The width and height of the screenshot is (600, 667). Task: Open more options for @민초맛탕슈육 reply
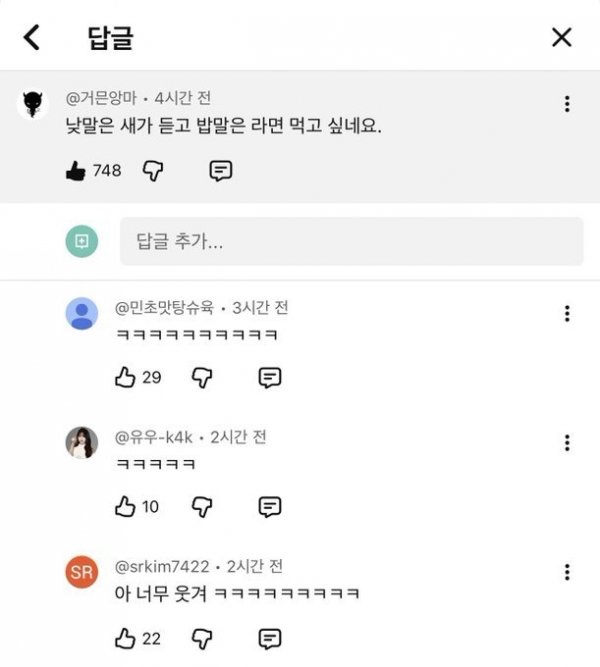(567, 314)
